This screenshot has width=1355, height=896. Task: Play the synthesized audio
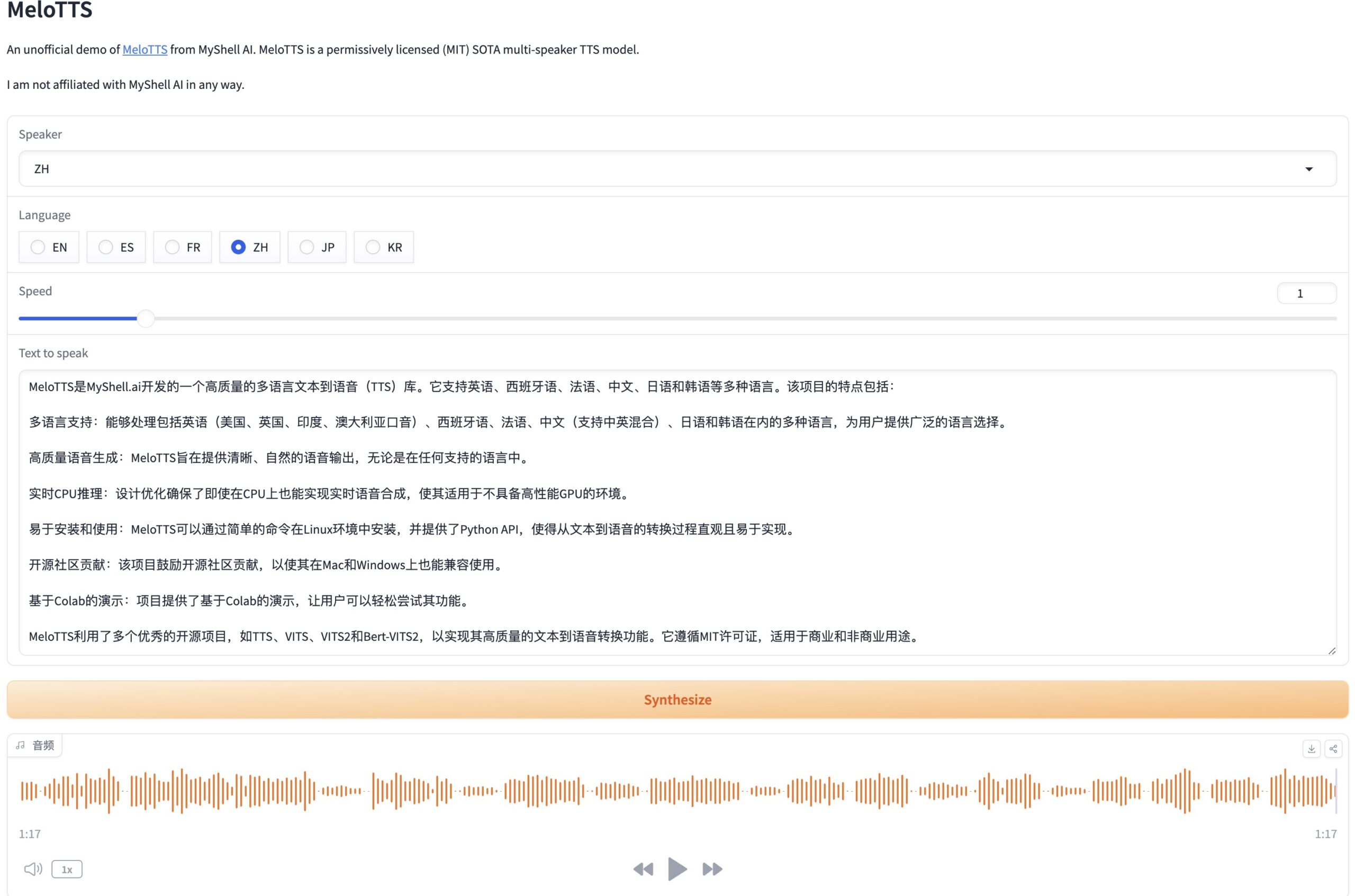tap(677, 868)
